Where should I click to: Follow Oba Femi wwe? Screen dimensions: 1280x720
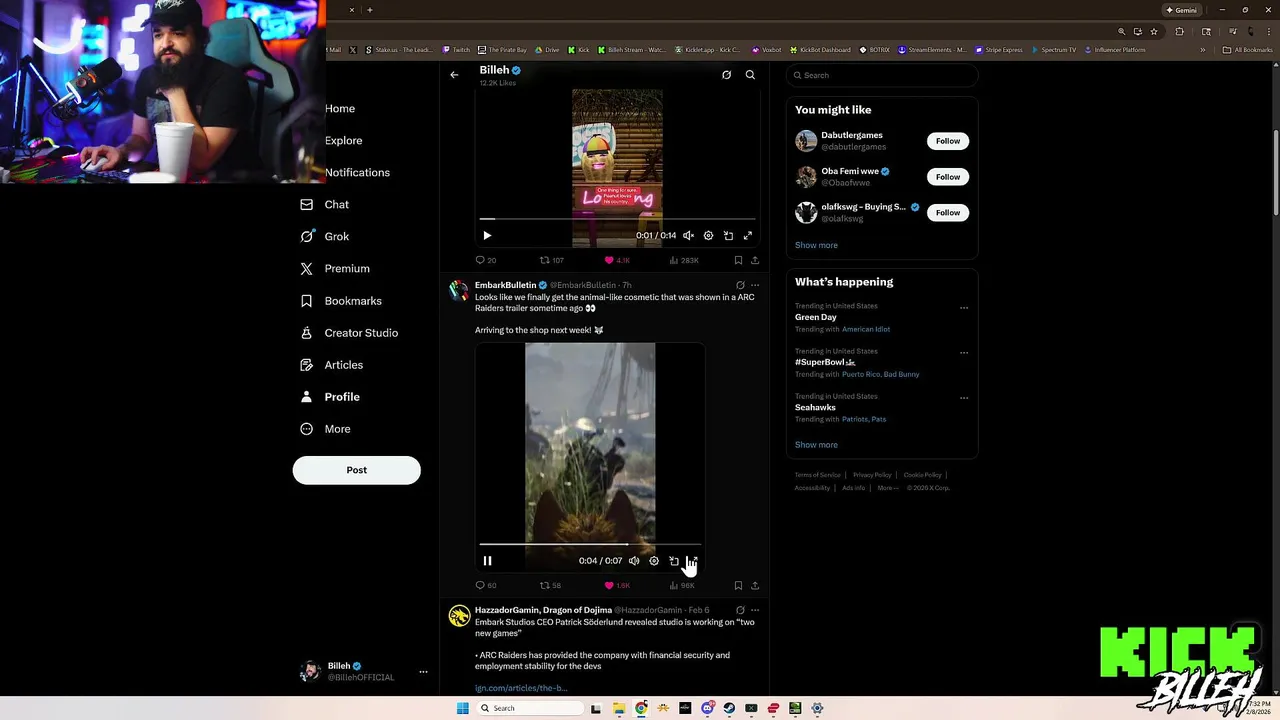pos(948,177)
